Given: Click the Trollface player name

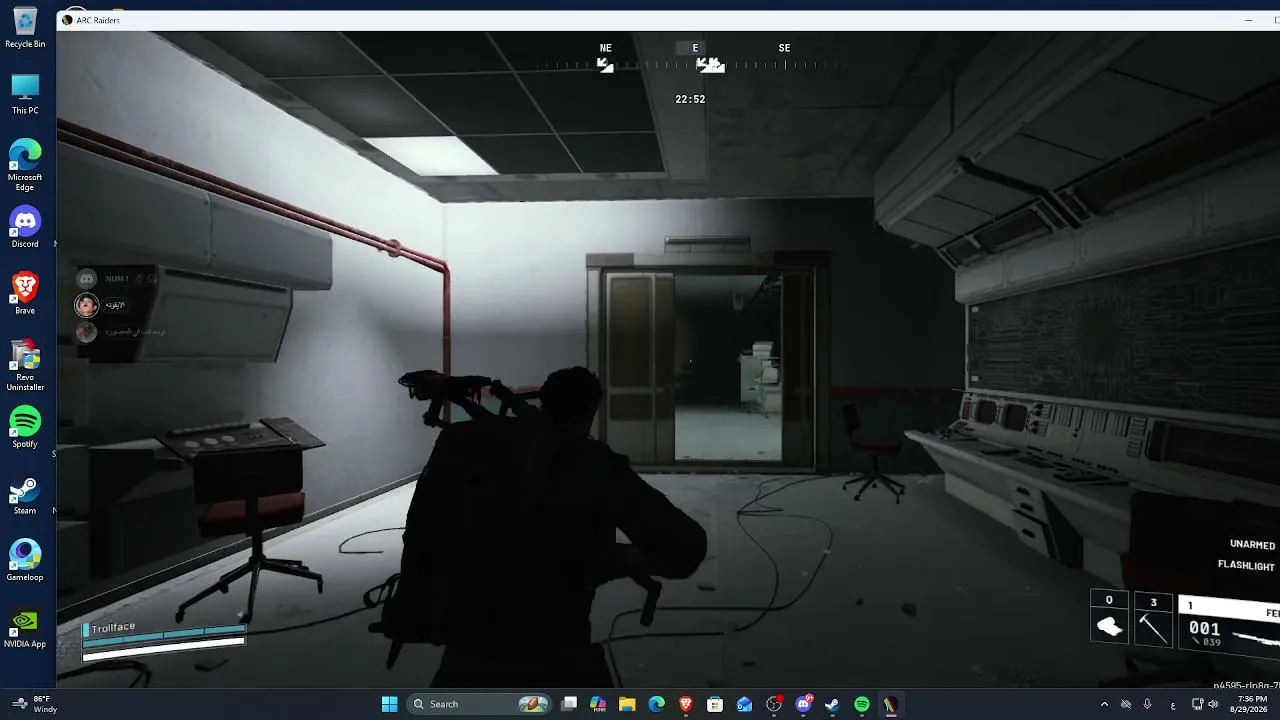Looking at the screenshot, I should pos(113,627).
